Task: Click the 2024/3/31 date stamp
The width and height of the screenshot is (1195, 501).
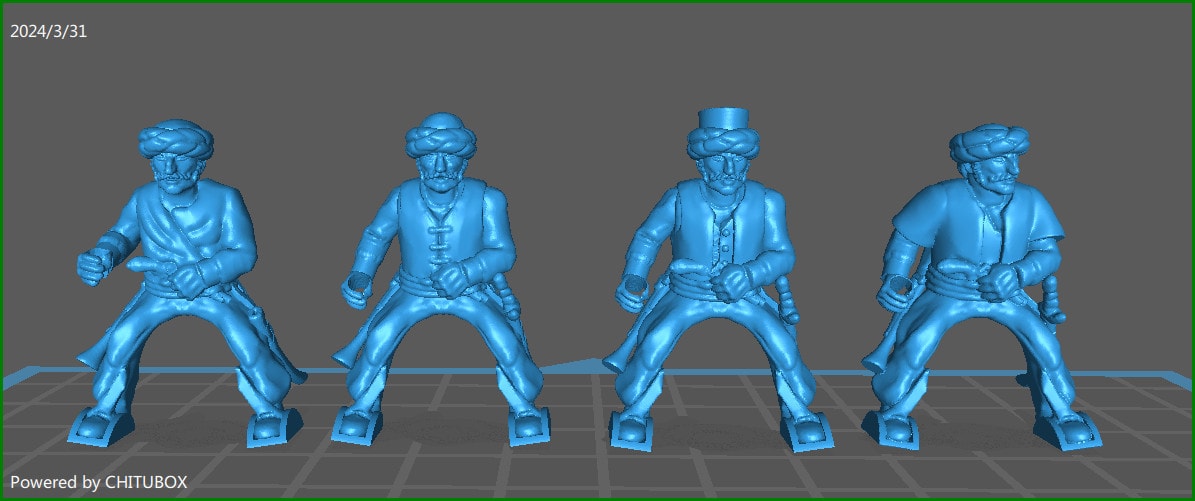Action: tap(49, 32)
